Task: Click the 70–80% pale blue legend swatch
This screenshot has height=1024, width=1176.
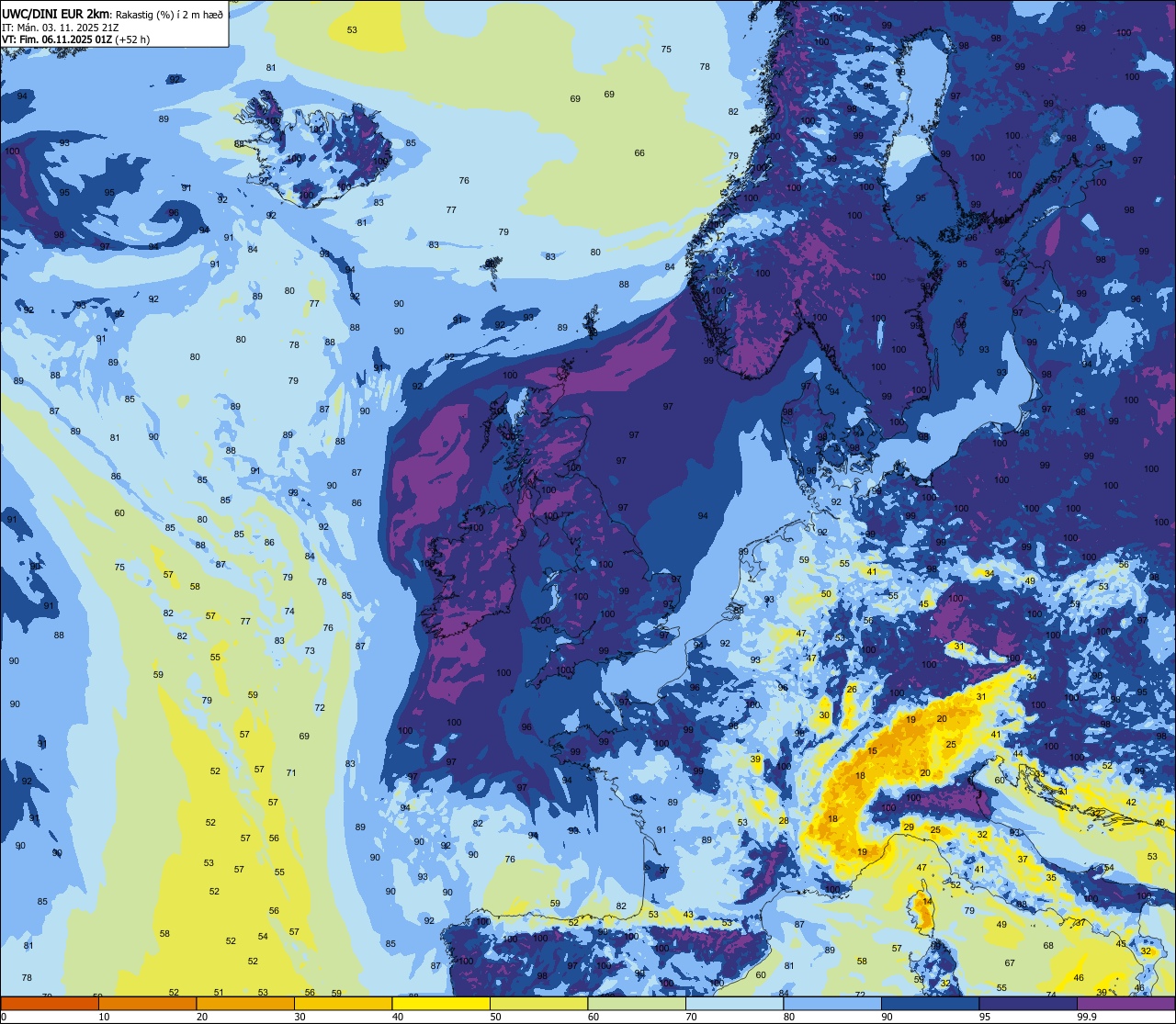Action: tap(734, 1003)
